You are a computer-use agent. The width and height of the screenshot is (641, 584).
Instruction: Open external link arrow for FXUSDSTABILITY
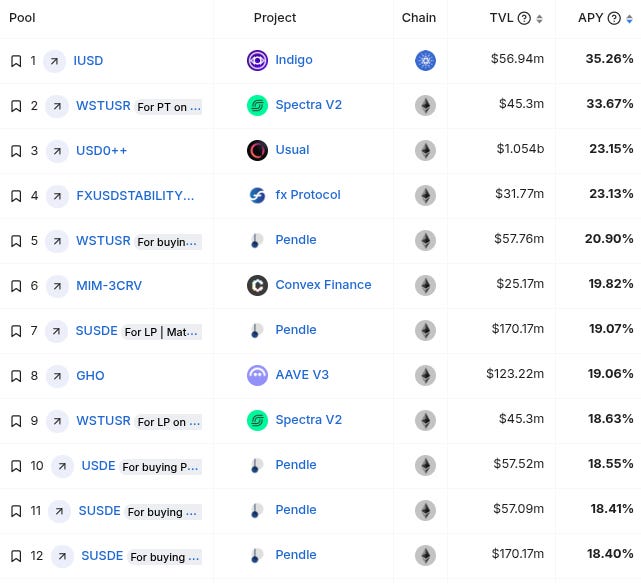57,196
